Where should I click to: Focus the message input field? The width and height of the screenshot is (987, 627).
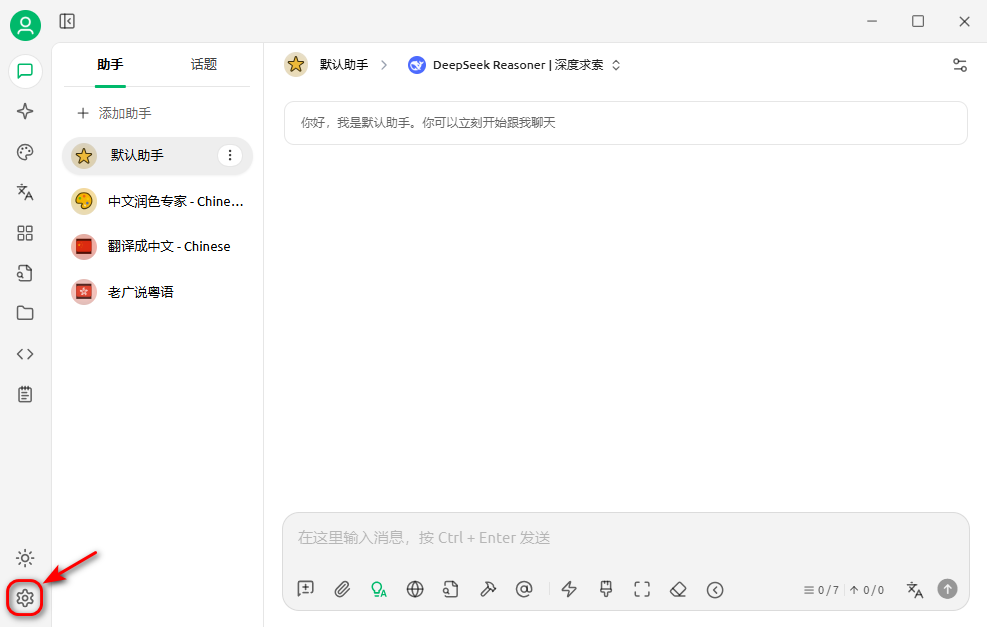(626, 538)
